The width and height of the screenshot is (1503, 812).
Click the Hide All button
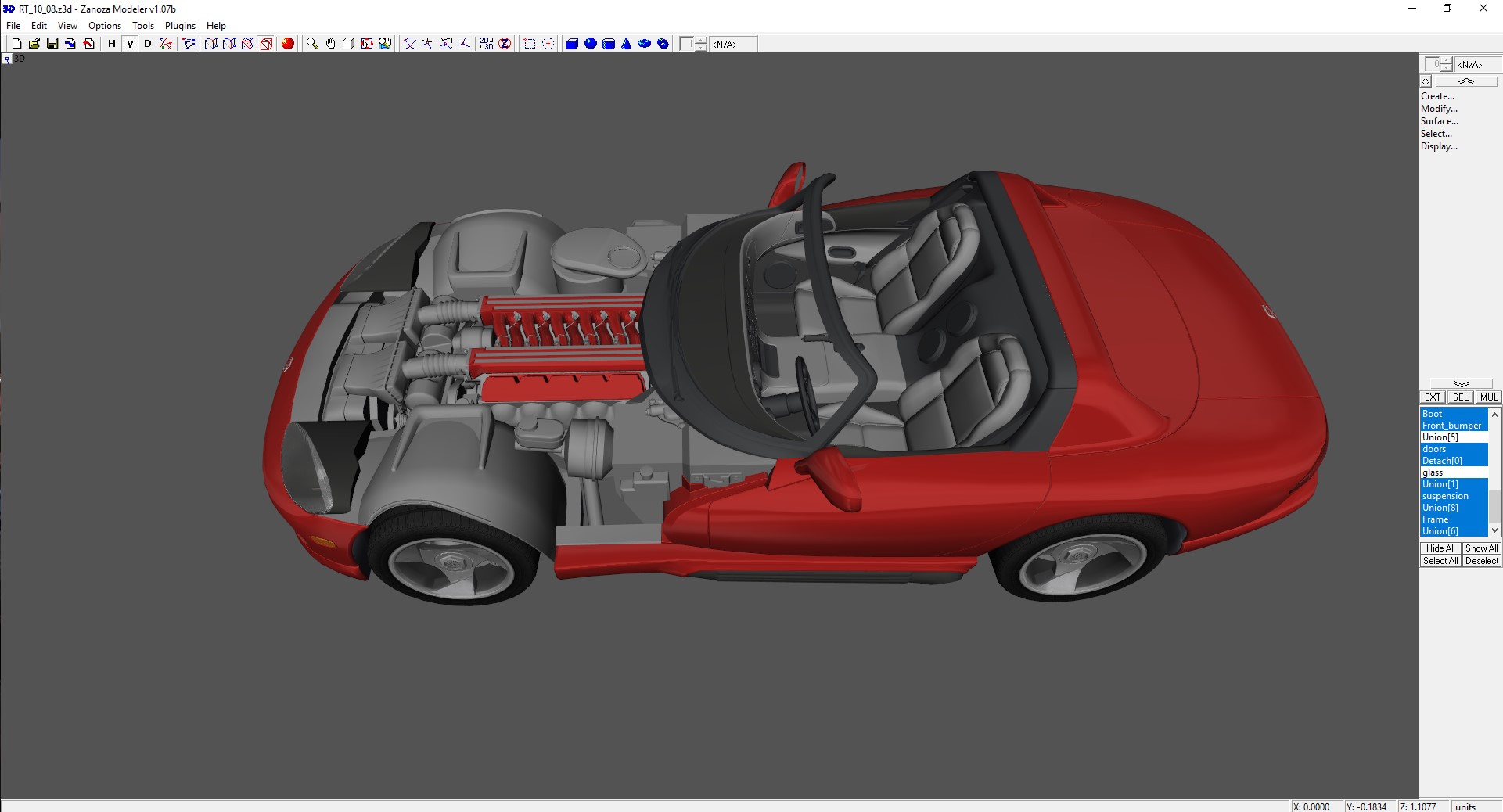point(1440,548)
